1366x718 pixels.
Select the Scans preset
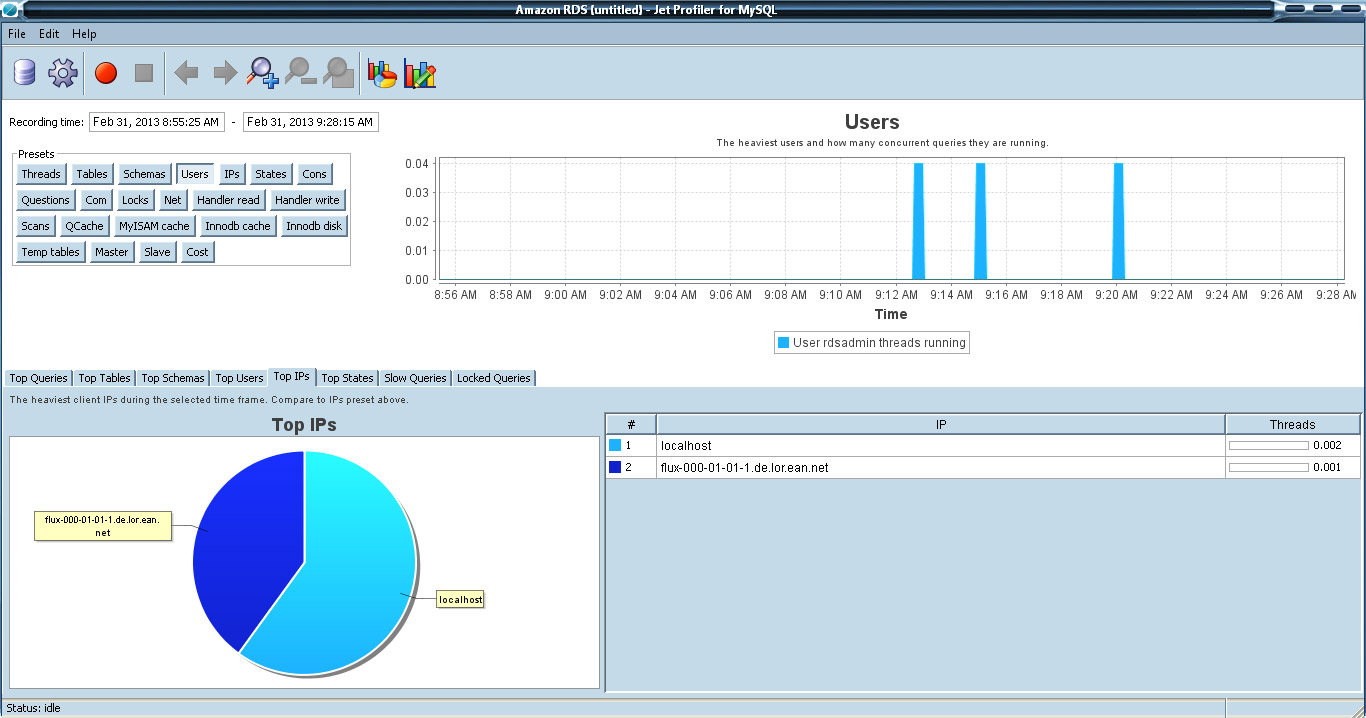35,226
